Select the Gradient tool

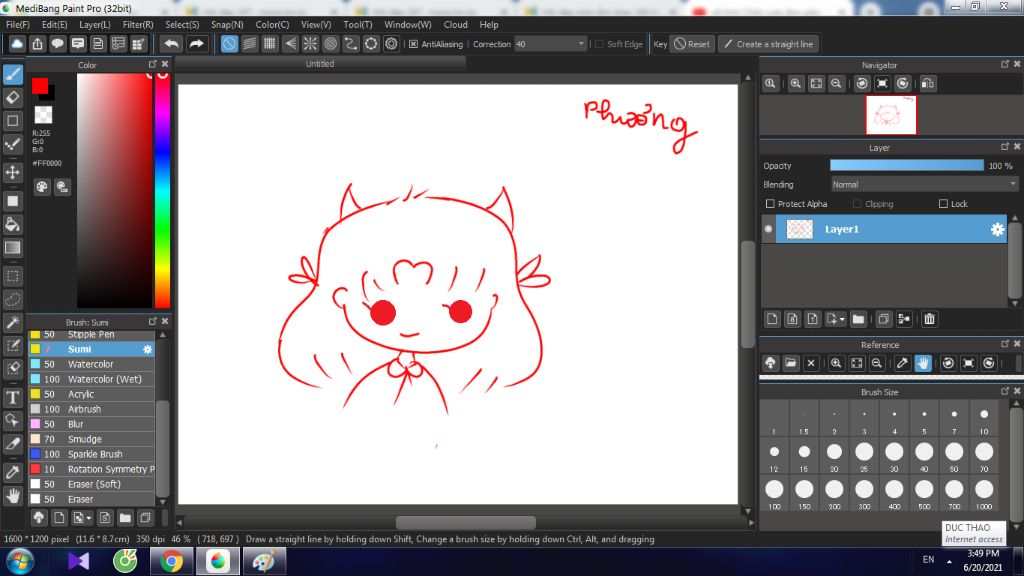click(12, 248)
